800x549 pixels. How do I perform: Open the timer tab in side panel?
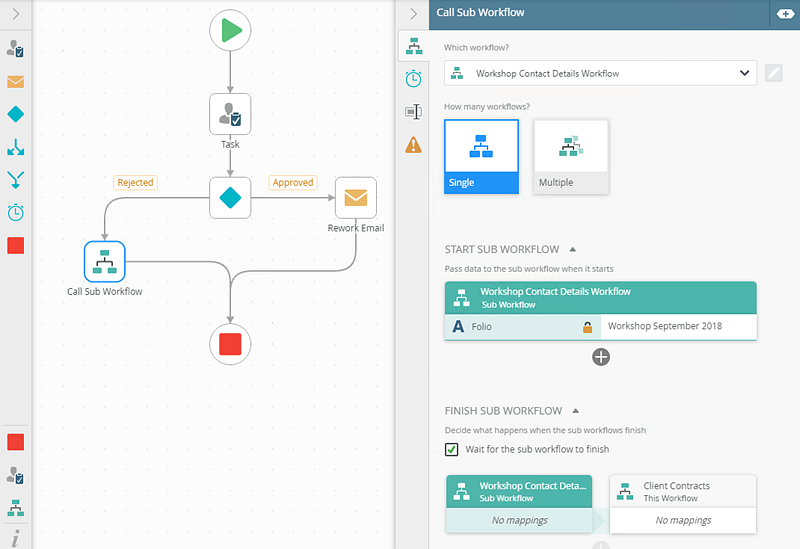(x=413, y=78)
